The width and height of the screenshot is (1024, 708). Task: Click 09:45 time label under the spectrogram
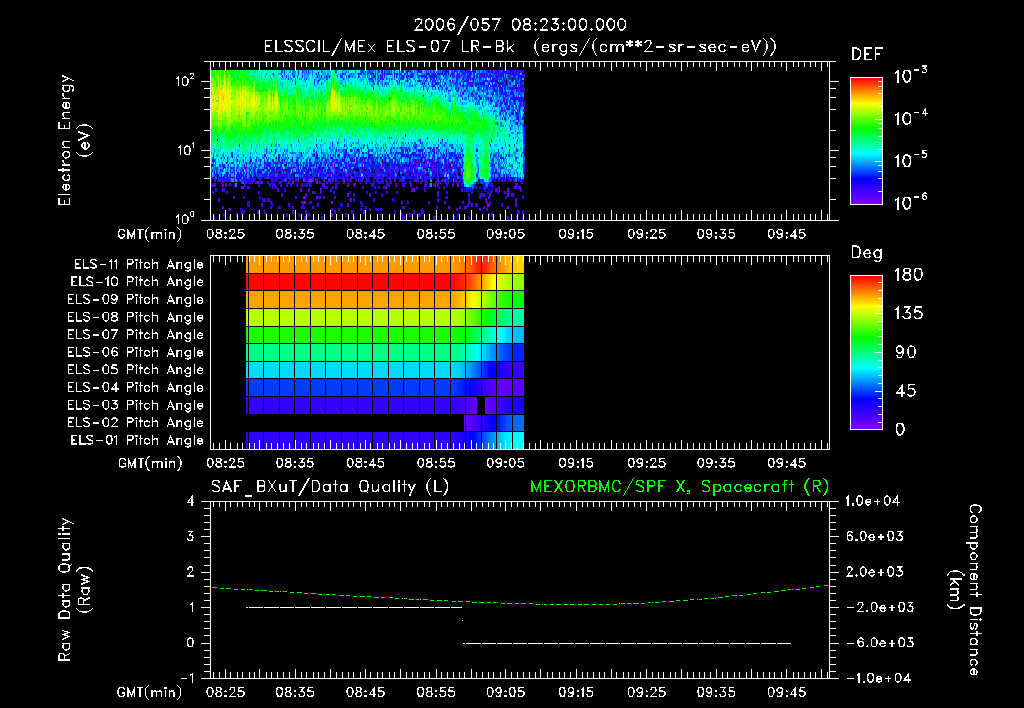pyautogui.click(x=786, y=234)
